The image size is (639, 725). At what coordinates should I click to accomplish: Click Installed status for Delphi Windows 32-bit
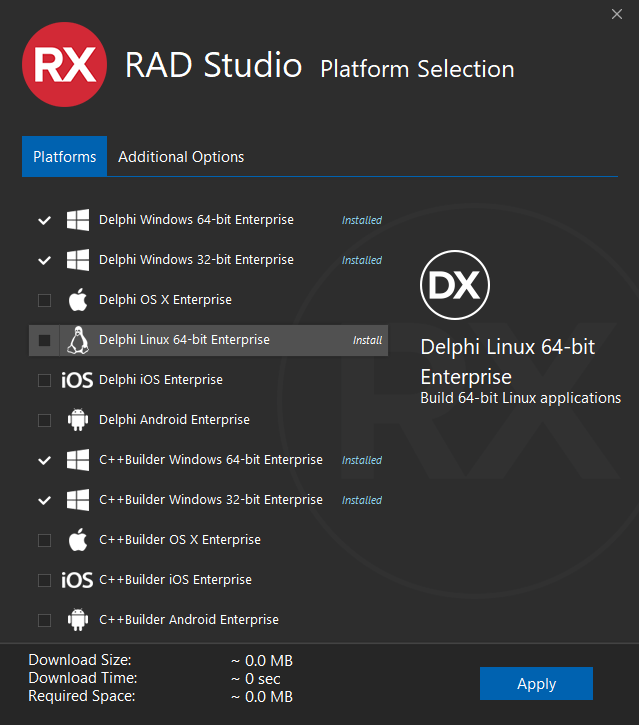362,260
